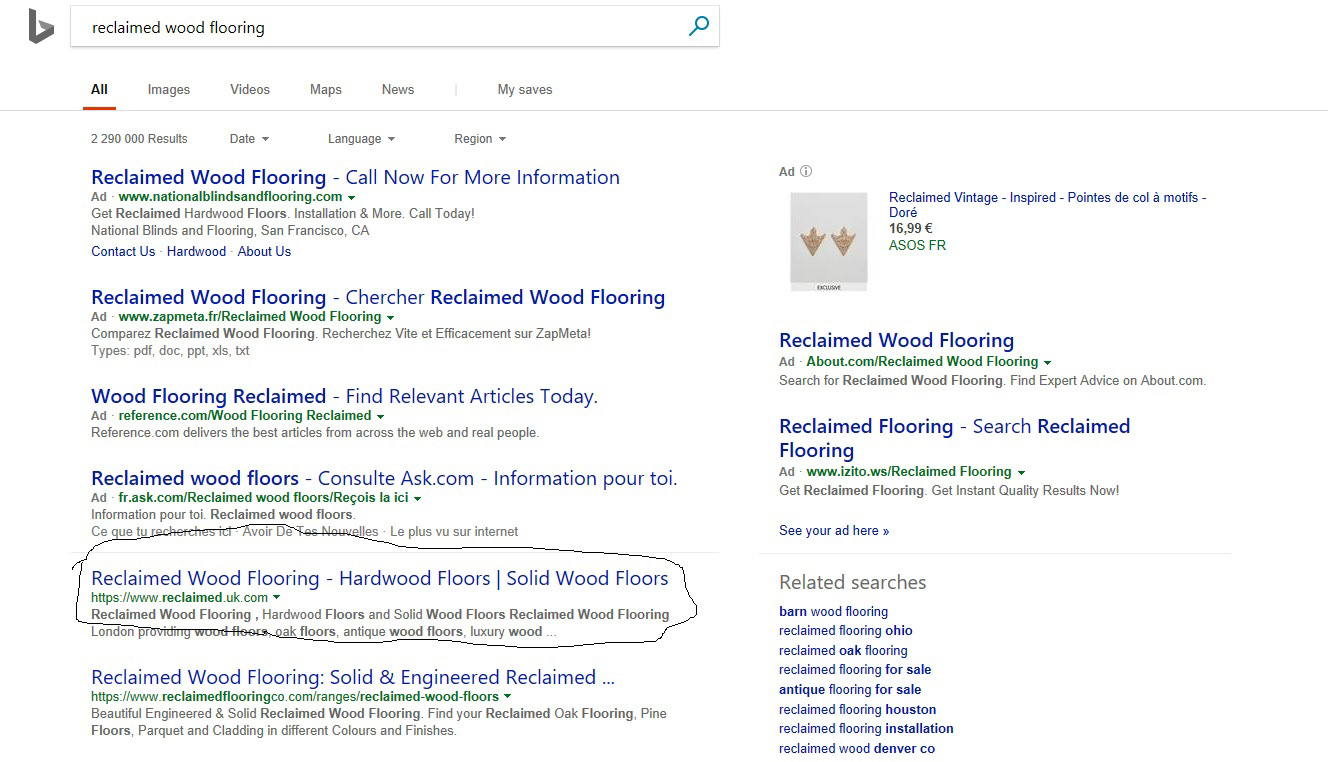Open Reclaimed Wood Flooring - Hardwood Floors result
The width and height of the screenshot is (1328, 762).
point(379,578)
